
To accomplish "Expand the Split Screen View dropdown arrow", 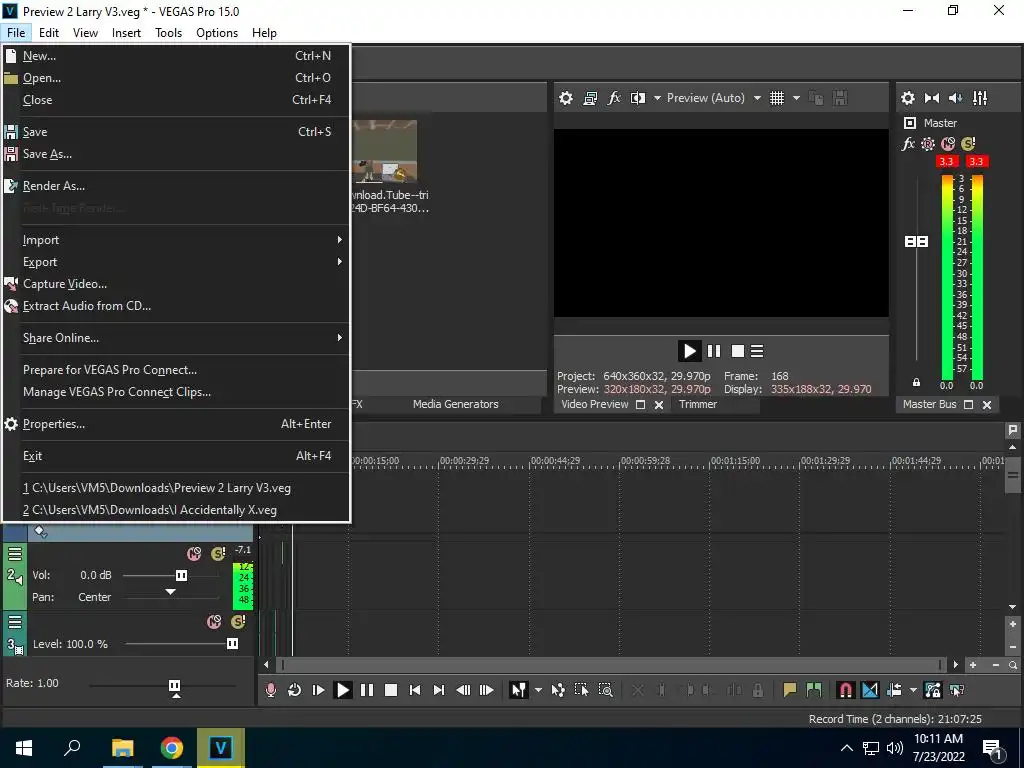I will 657,98.
